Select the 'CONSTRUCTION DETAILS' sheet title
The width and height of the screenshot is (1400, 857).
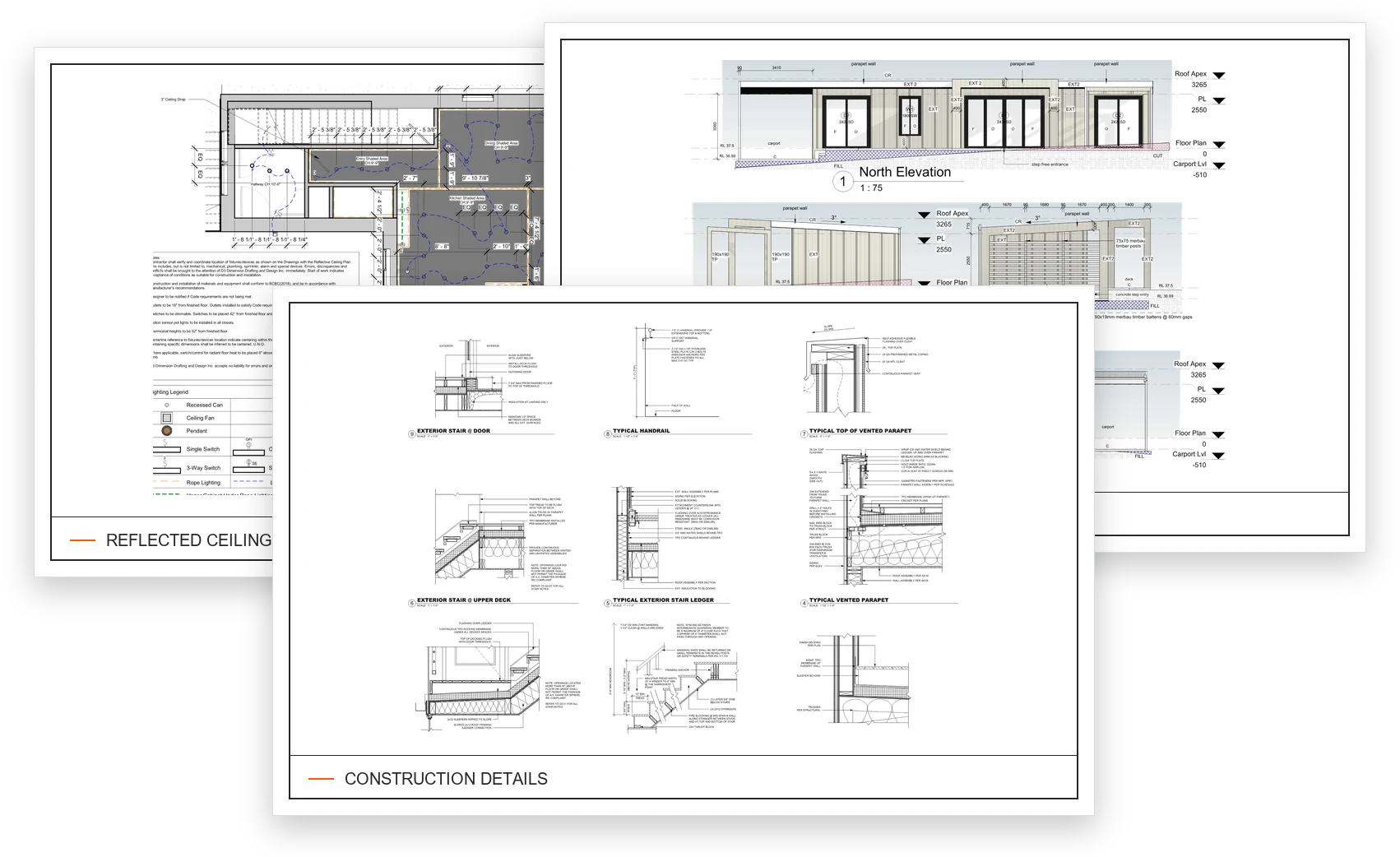[x=446, y=779]
